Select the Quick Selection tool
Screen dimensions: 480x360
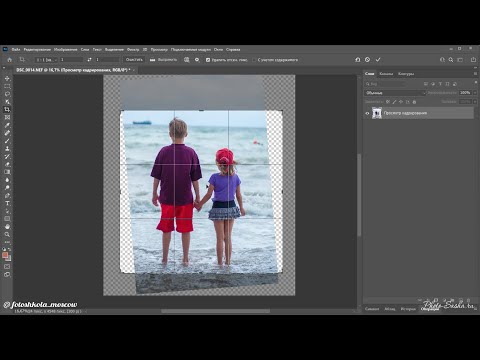7,102
